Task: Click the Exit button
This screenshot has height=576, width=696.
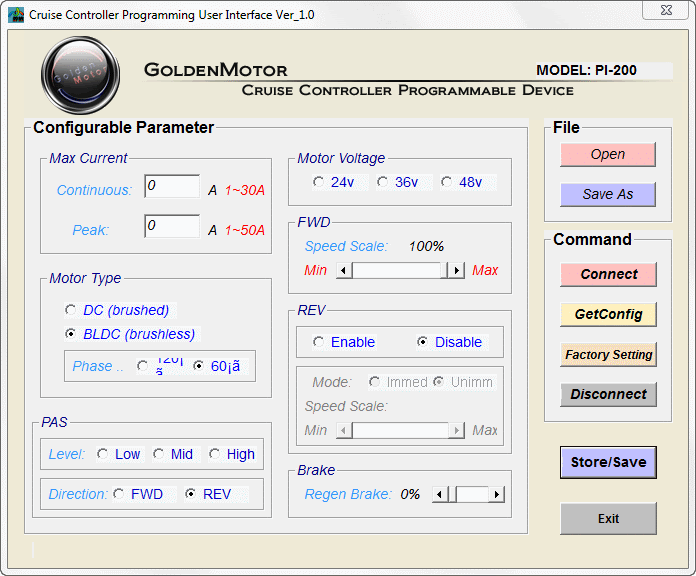Action: point(608,518)
